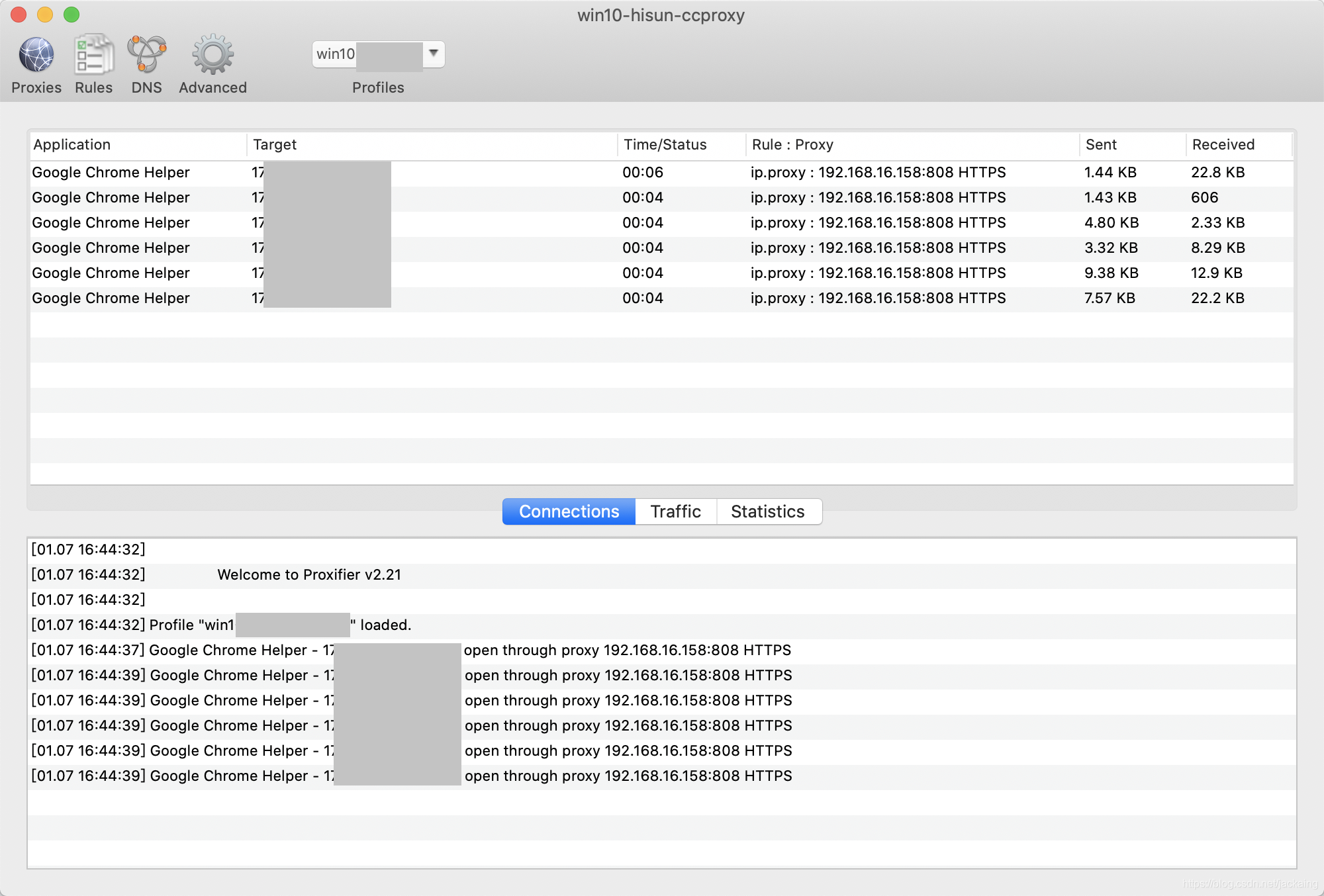
Task: Click the yellow minimize window button
Action: 45,15
